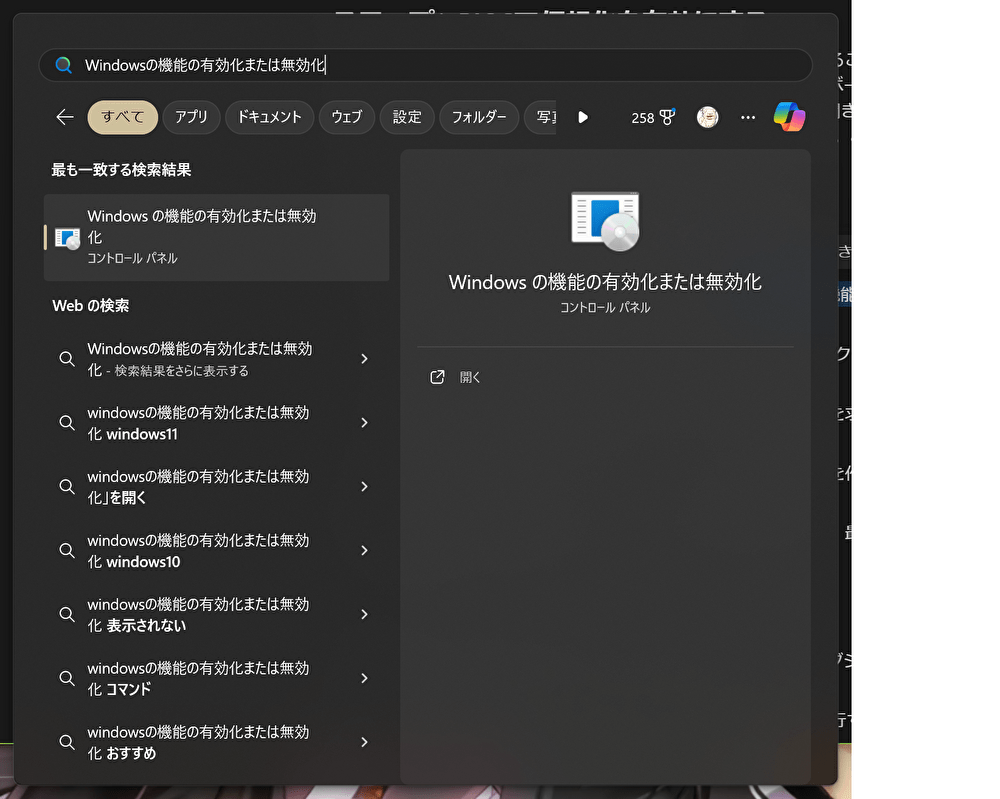Click the large Windows features icon in preview
1000x799 pixels.
pos(605,221)
